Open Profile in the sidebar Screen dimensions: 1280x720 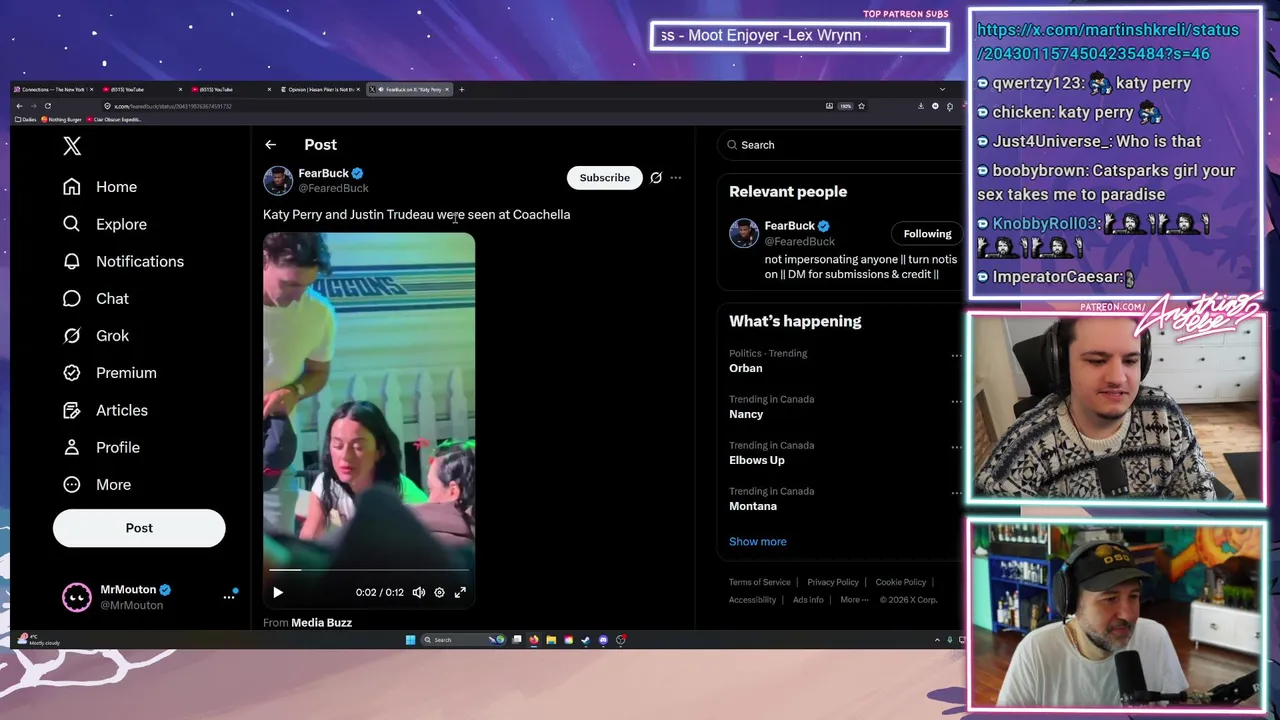101,447
